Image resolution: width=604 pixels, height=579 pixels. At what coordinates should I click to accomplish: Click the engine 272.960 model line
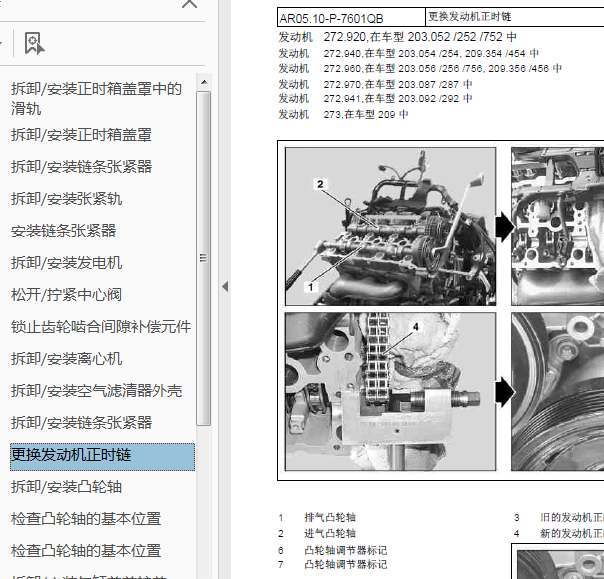tap(420, 69)
